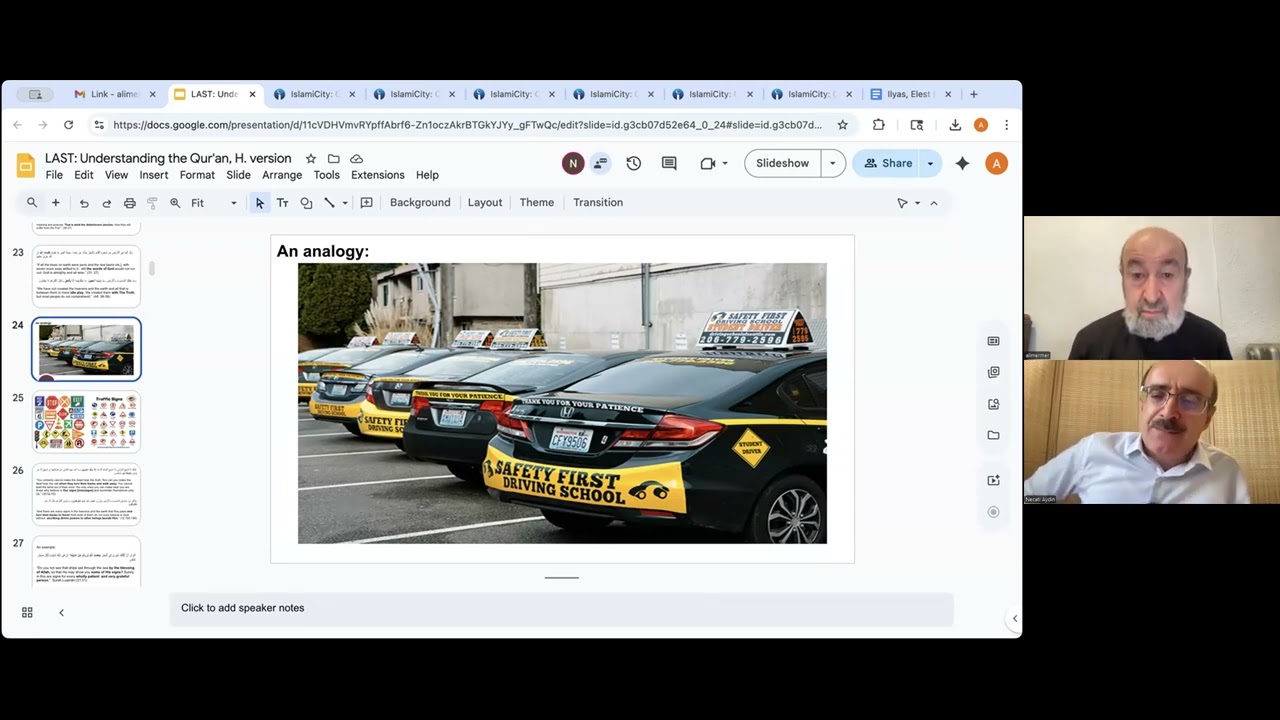Click the Search menus magnifier icon

pyautogui.click(x=32, y=203)
